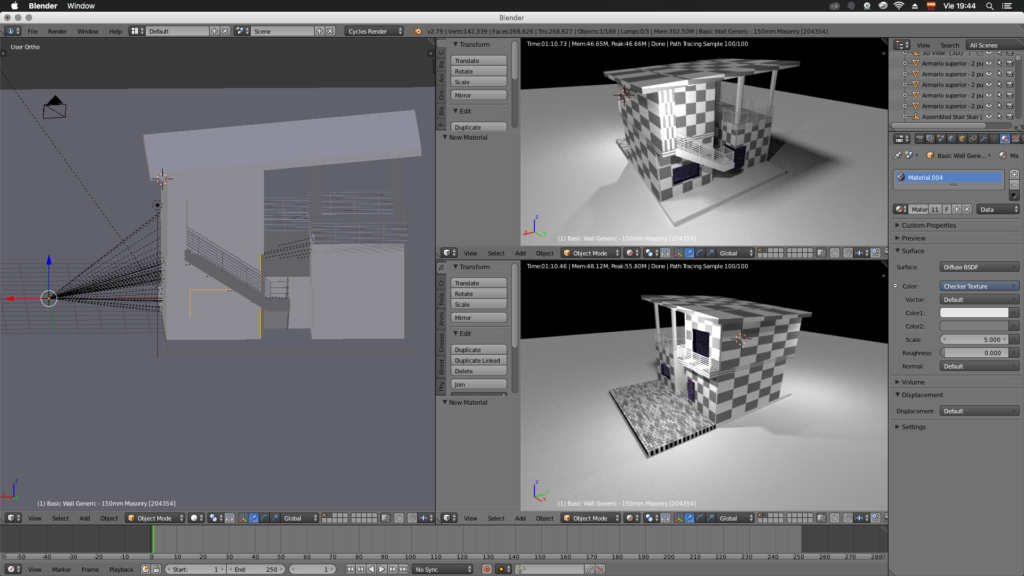Click the 3D manipulator widget icon
Screen dimensions: 1024x576
point(242,518)
